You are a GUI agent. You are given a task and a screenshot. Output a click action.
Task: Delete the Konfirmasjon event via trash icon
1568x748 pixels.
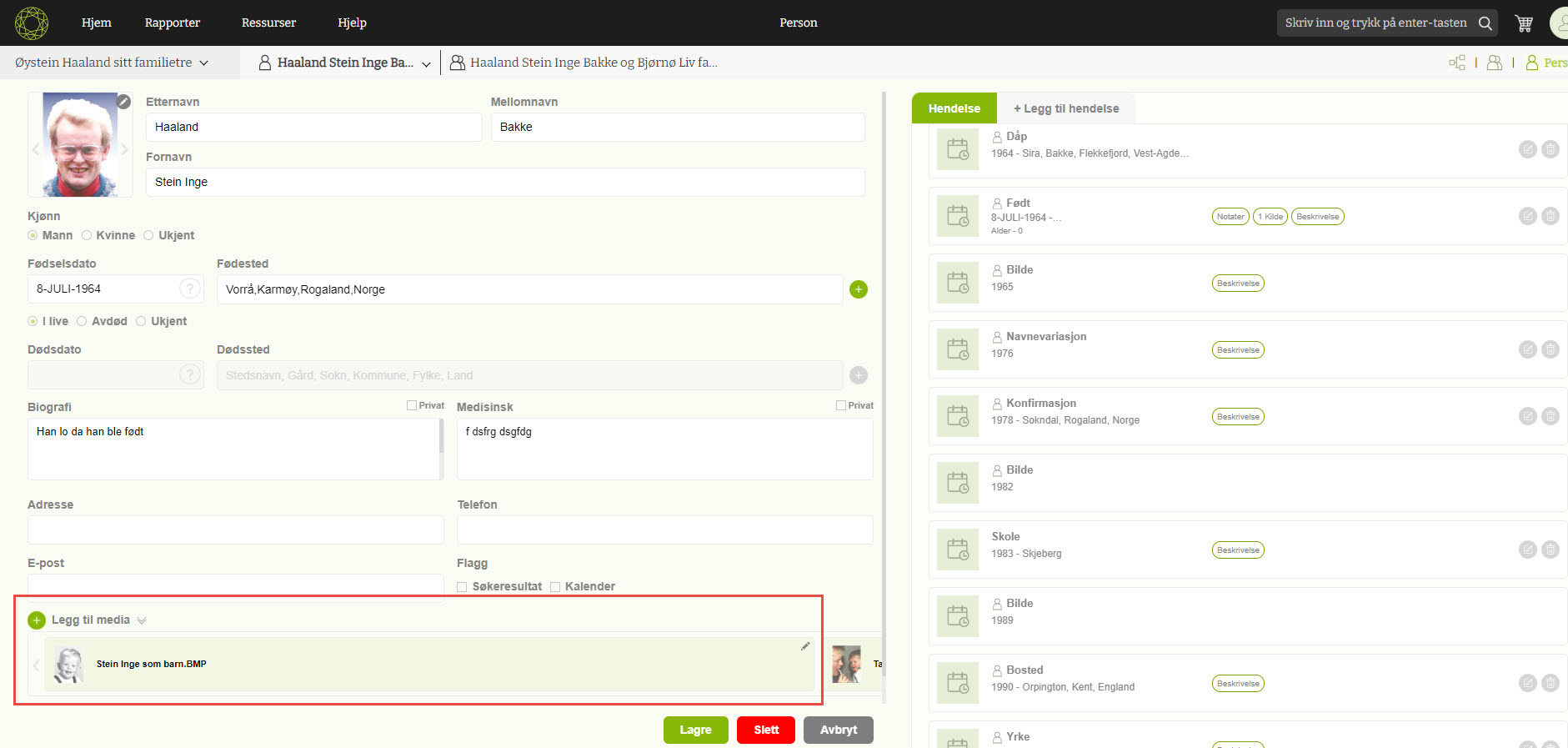1550,416
